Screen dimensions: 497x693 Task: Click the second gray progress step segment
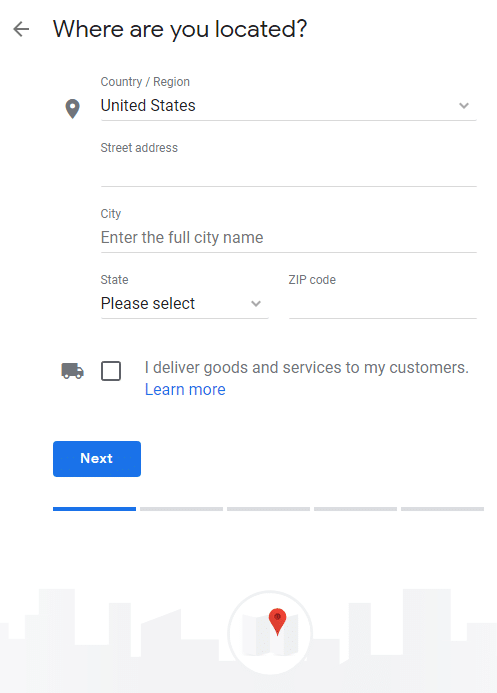pos(181,509)
